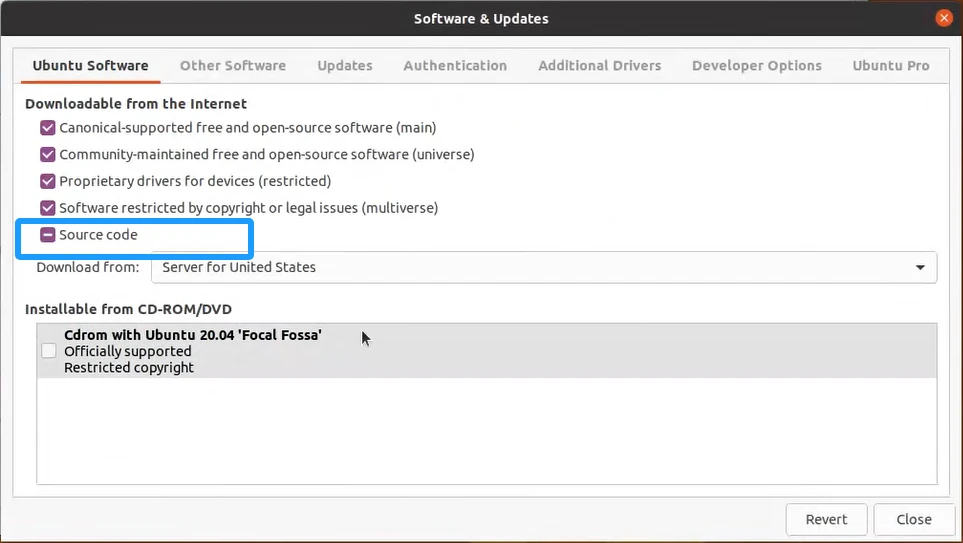Switch to the Other Software tab

[232, 66]
